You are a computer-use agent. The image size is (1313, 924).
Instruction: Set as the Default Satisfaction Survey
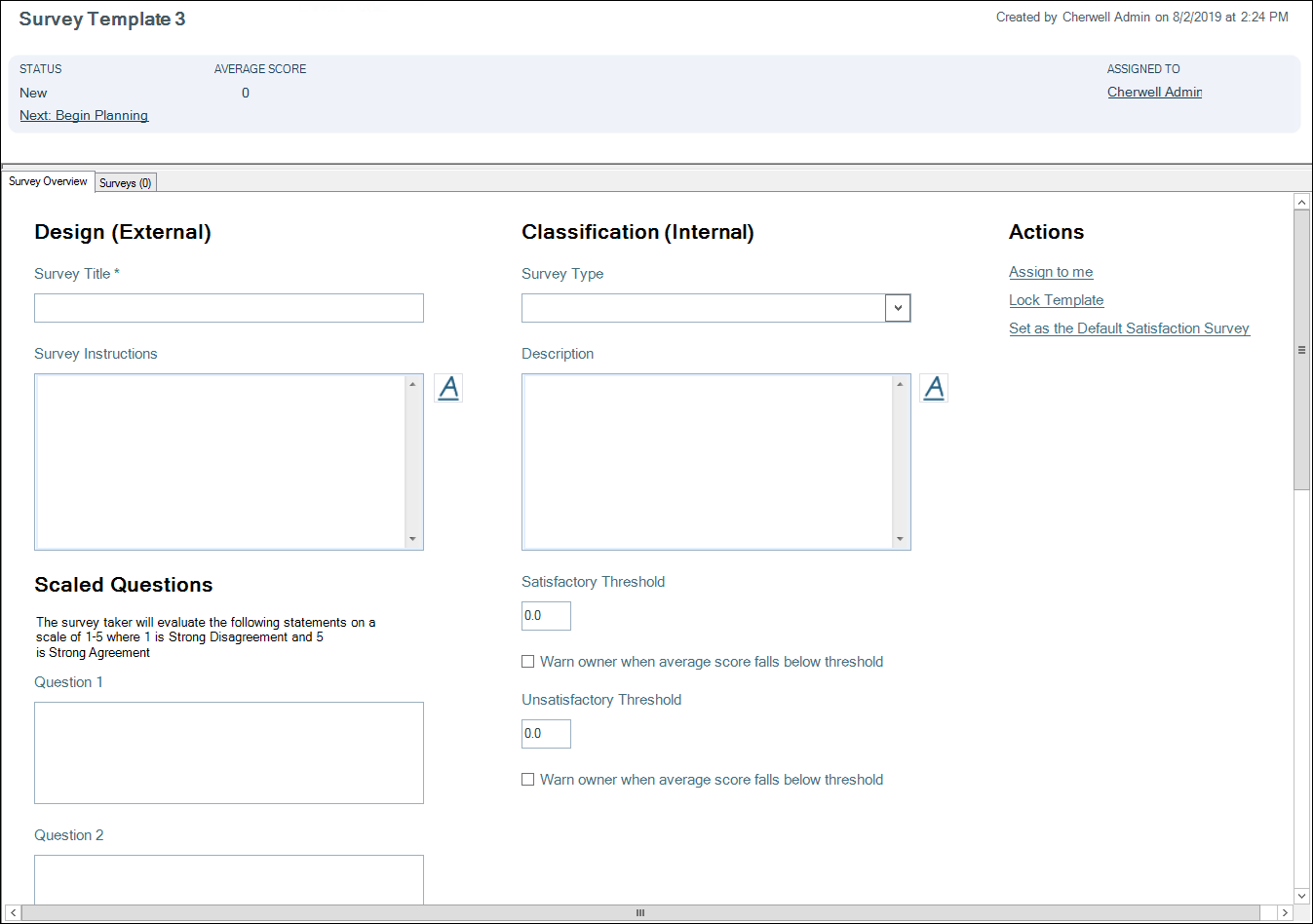[1129, 328]
